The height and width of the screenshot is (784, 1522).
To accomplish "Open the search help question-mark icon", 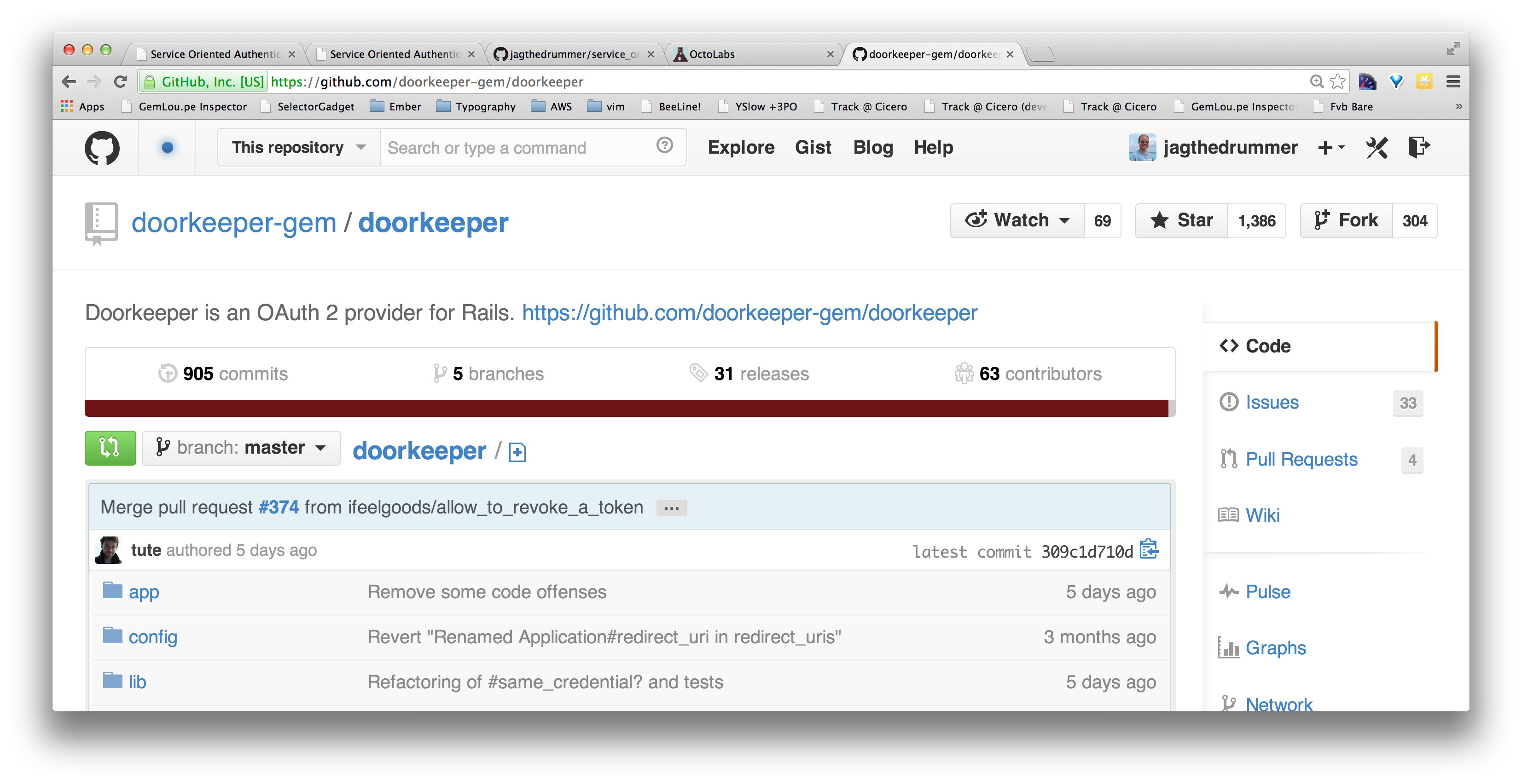I will coord(664,145).
